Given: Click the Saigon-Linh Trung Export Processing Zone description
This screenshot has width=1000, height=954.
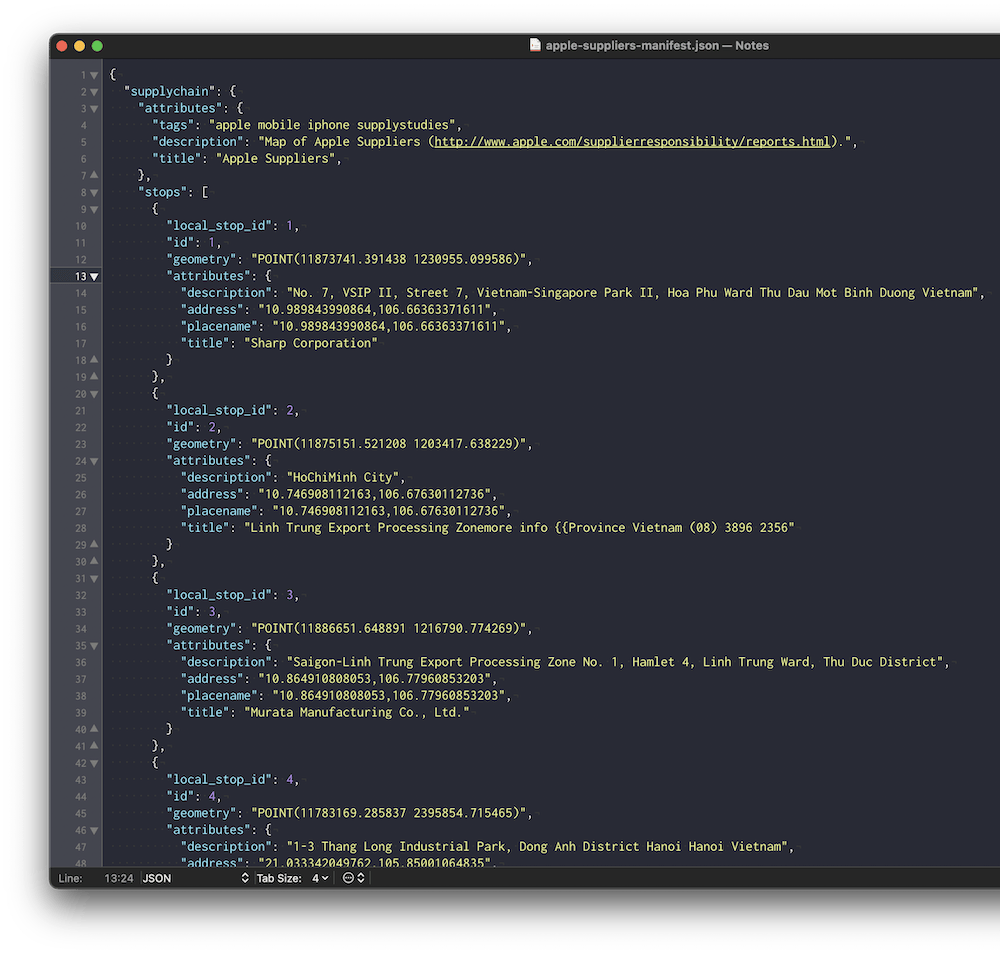Looking at the screenshot, I should tap(615, 662).
